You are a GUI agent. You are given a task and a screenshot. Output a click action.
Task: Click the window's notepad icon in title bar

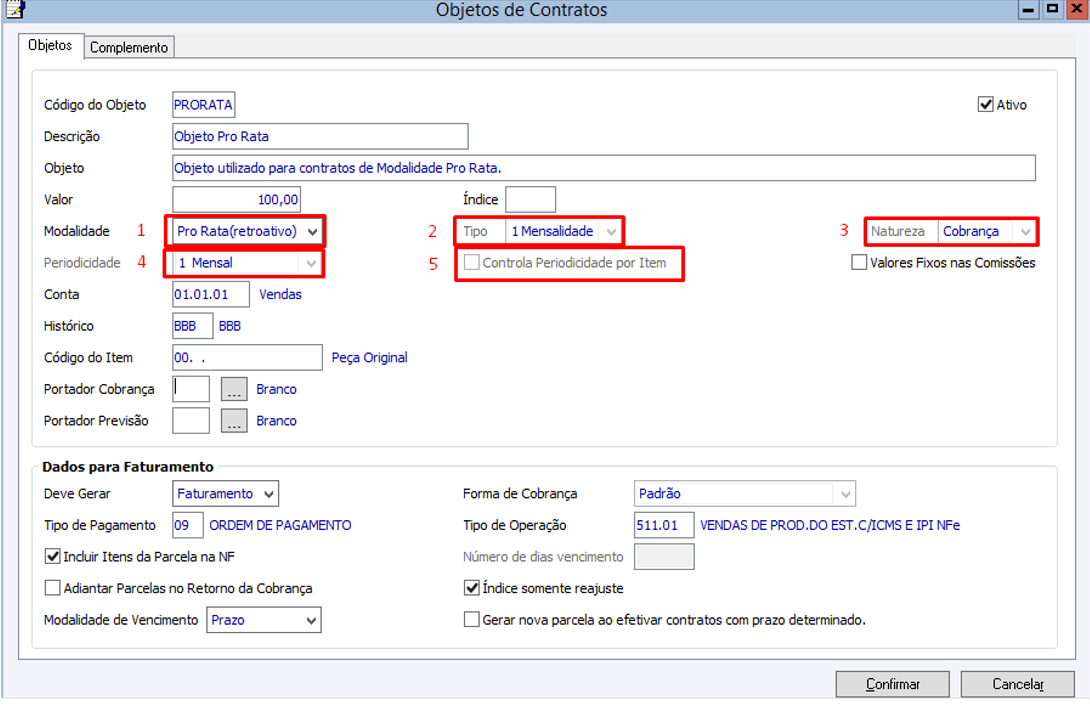(x=15, y=8)
